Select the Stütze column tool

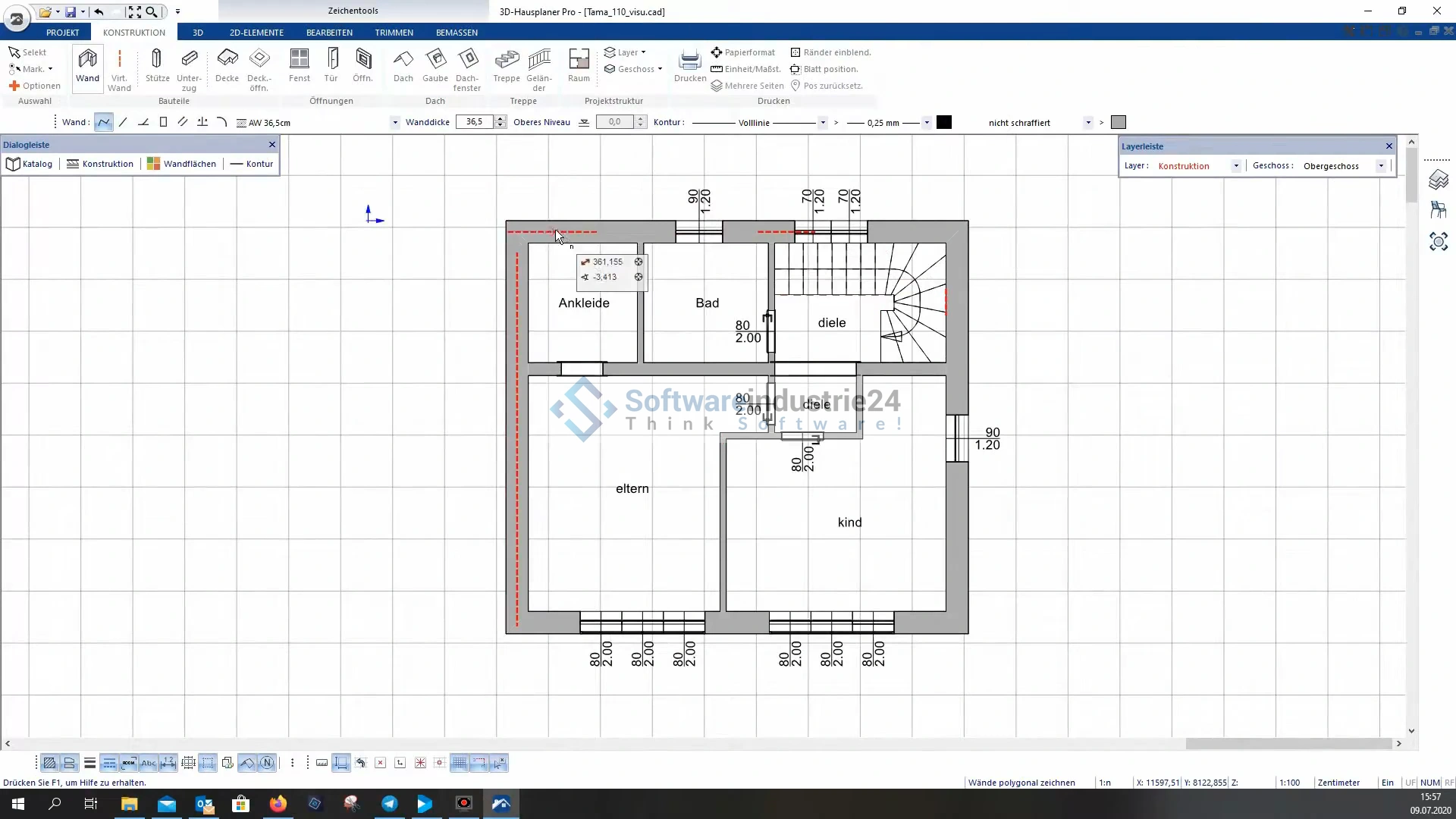(x=157, y=66)
